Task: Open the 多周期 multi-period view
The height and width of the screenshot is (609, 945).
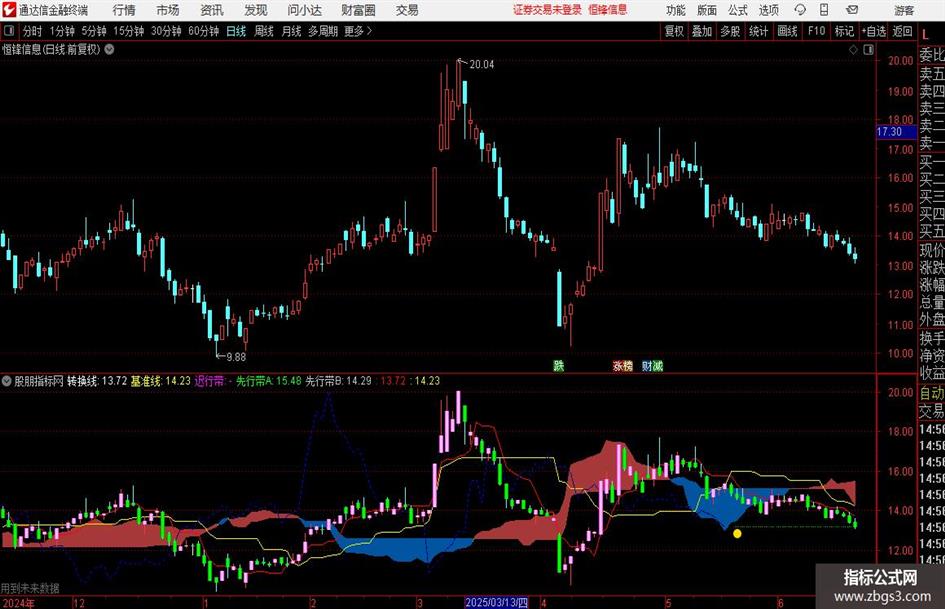Action: pyautogui.click(x=323, y=31)
